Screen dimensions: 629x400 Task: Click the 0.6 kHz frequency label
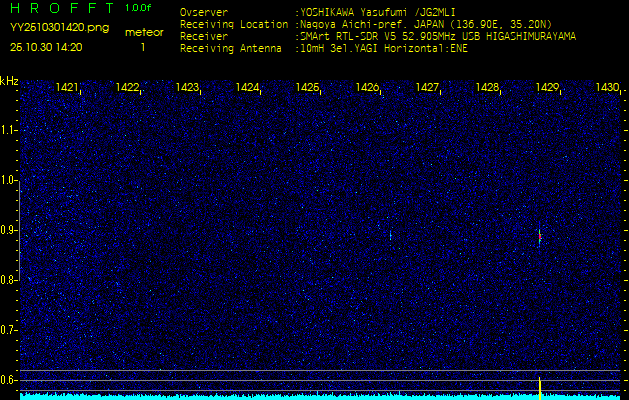pos(8,380)
